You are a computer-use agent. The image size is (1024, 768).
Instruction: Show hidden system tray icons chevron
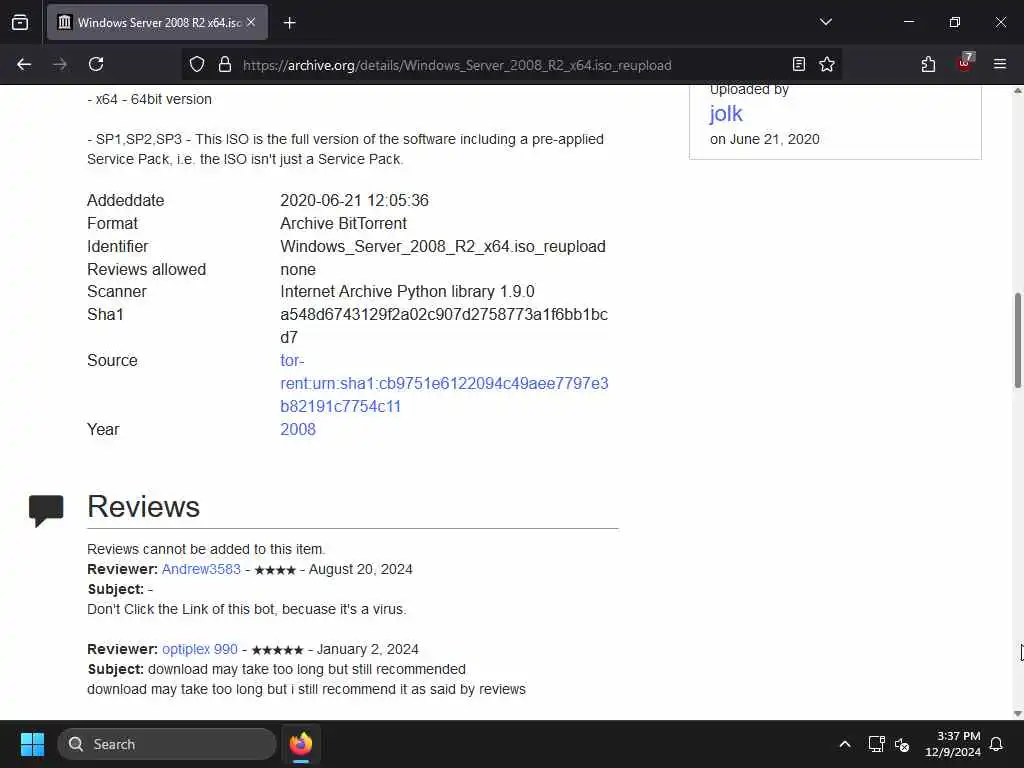point(844,744)
